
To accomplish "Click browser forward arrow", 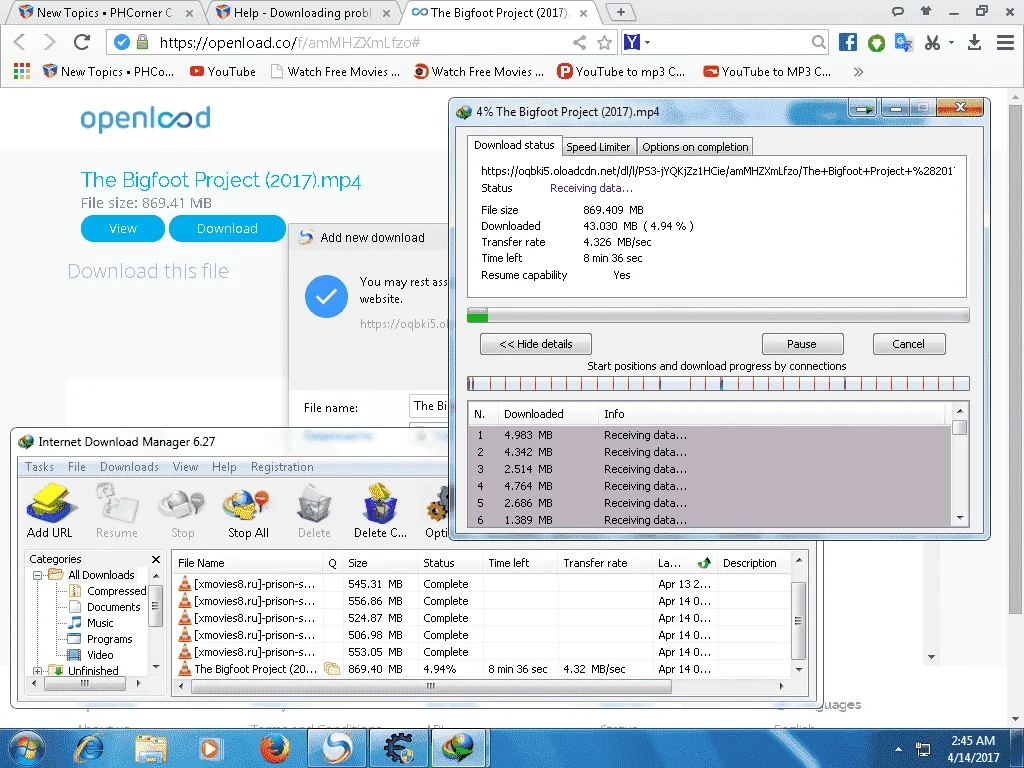I will pyautogui.click(x=50, y=42).
